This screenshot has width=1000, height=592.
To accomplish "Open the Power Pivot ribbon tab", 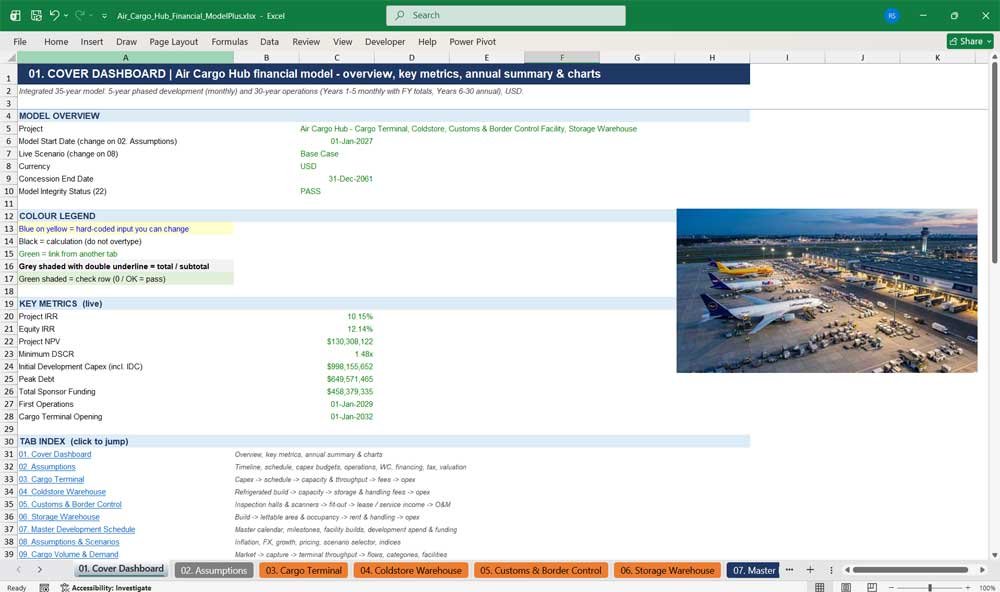I will click(x=473, y=41).
